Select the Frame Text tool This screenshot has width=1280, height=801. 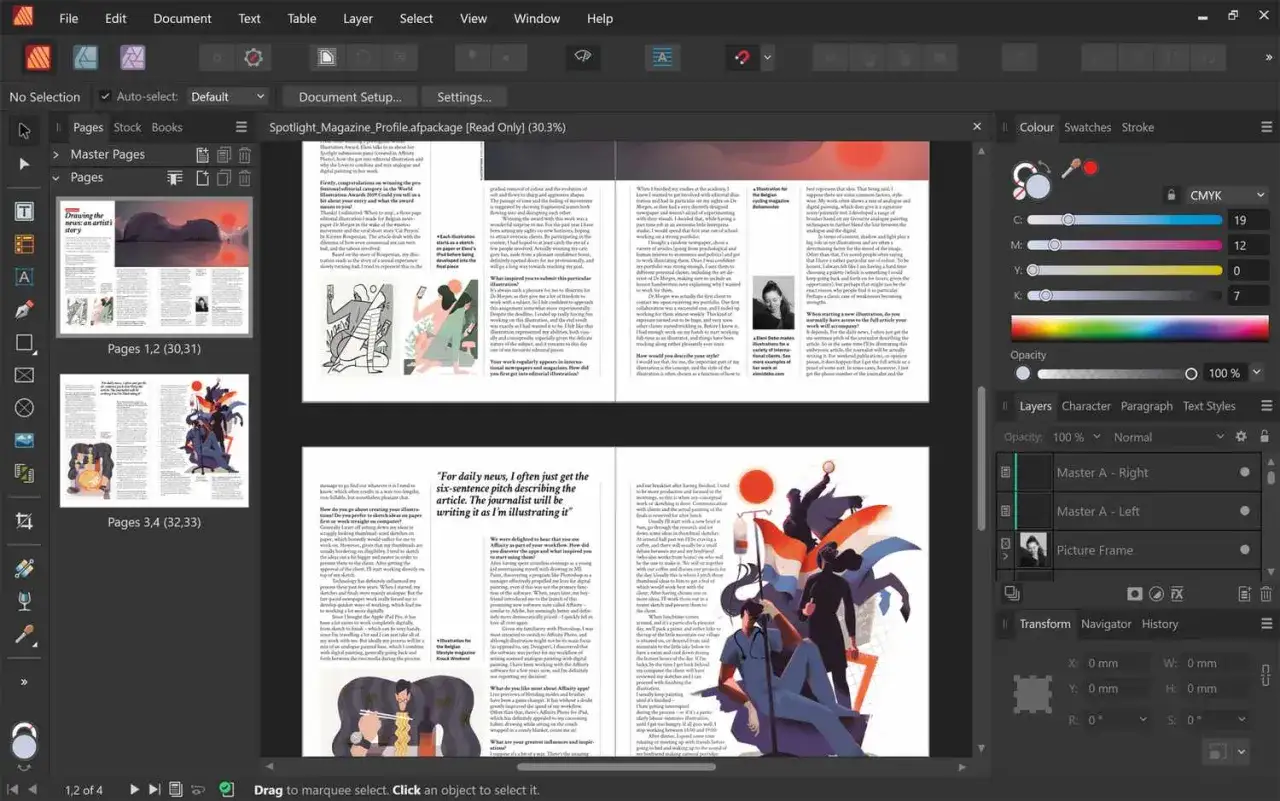[24, 211]
